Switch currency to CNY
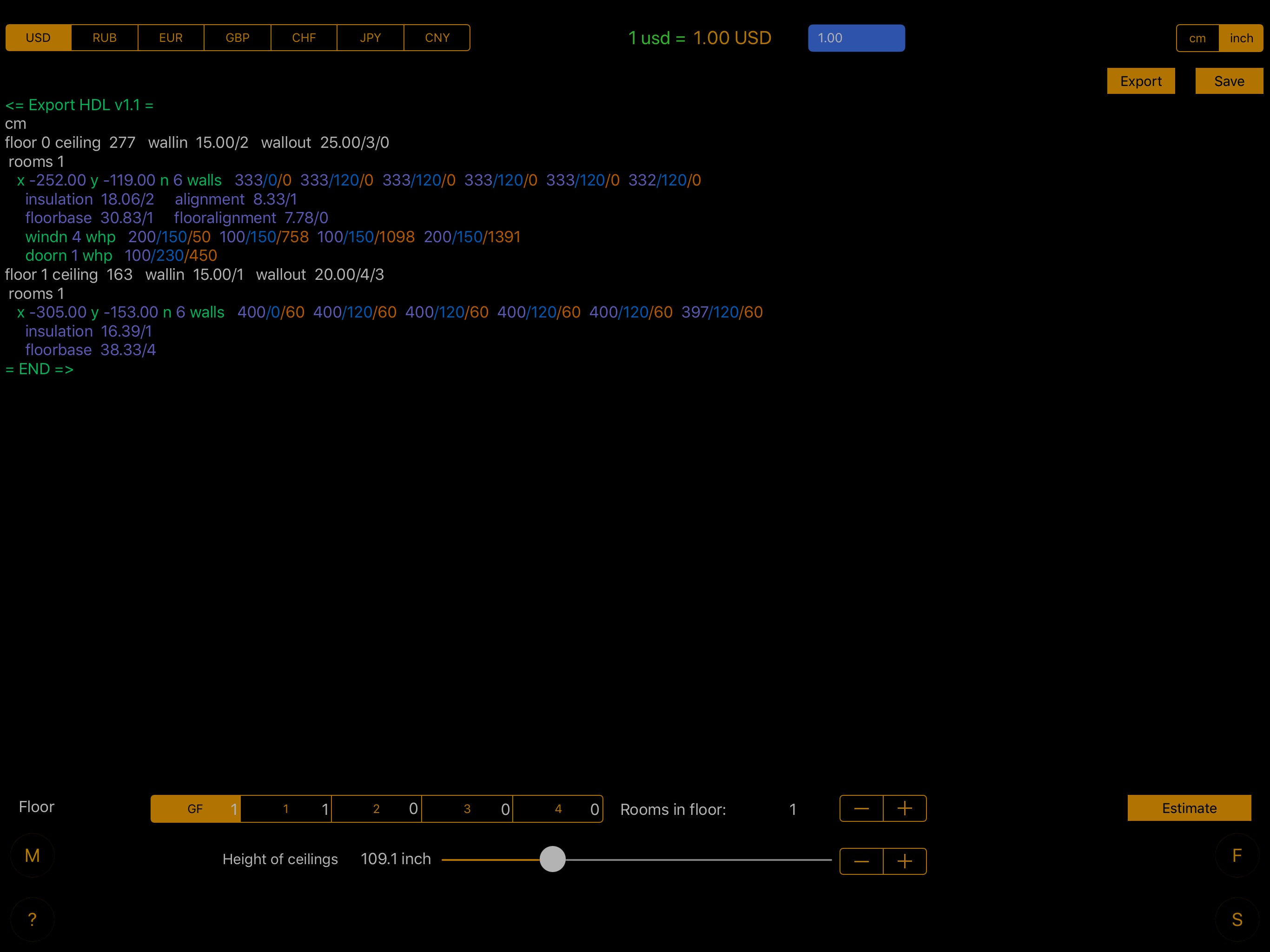1270x952 pixels. click(x=437, y=38)
